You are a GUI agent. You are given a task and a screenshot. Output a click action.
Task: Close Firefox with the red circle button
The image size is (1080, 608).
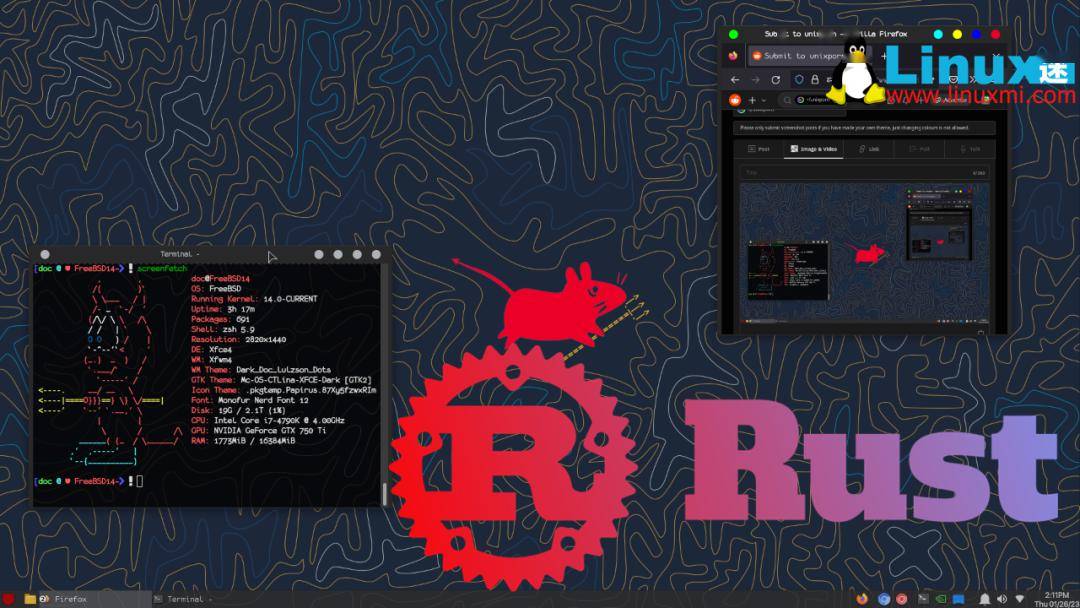coord(995,34)
